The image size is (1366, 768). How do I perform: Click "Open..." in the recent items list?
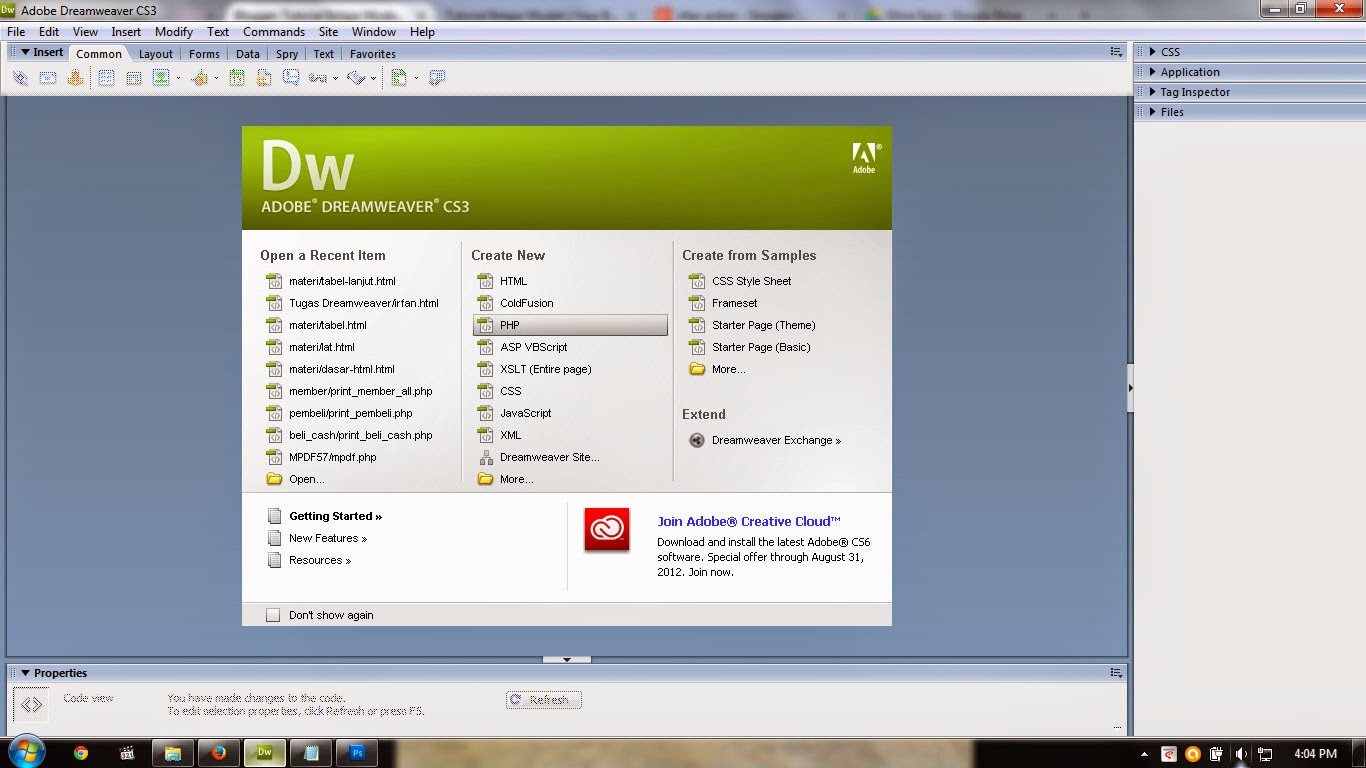[307, 479]
